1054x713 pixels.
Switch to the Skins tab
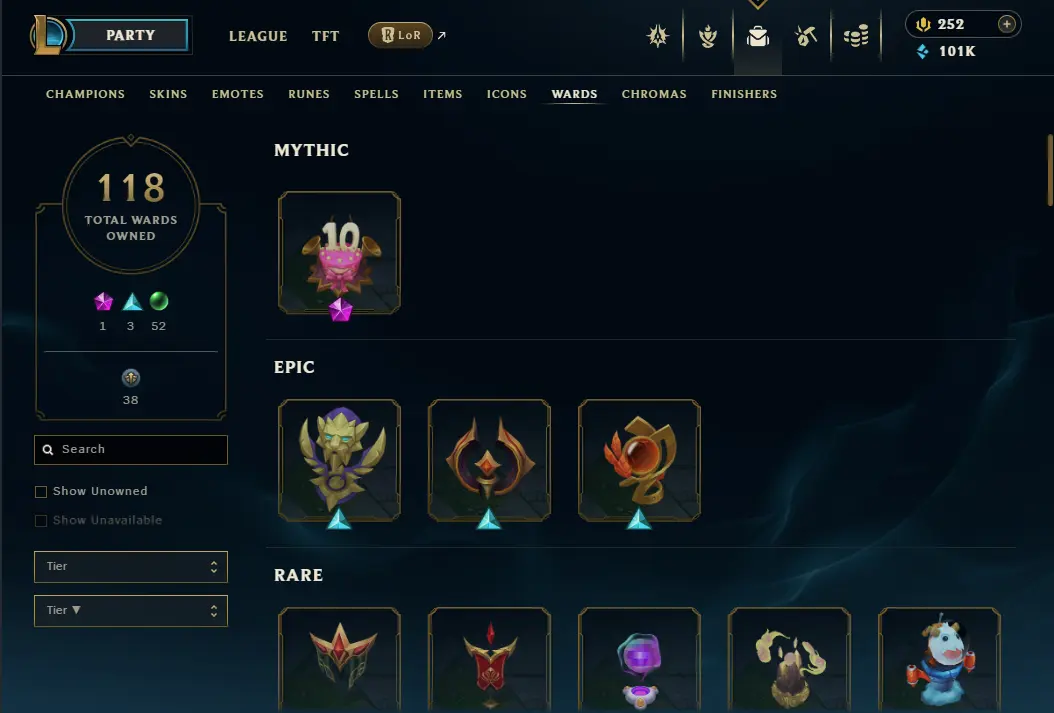coord(168,94)
